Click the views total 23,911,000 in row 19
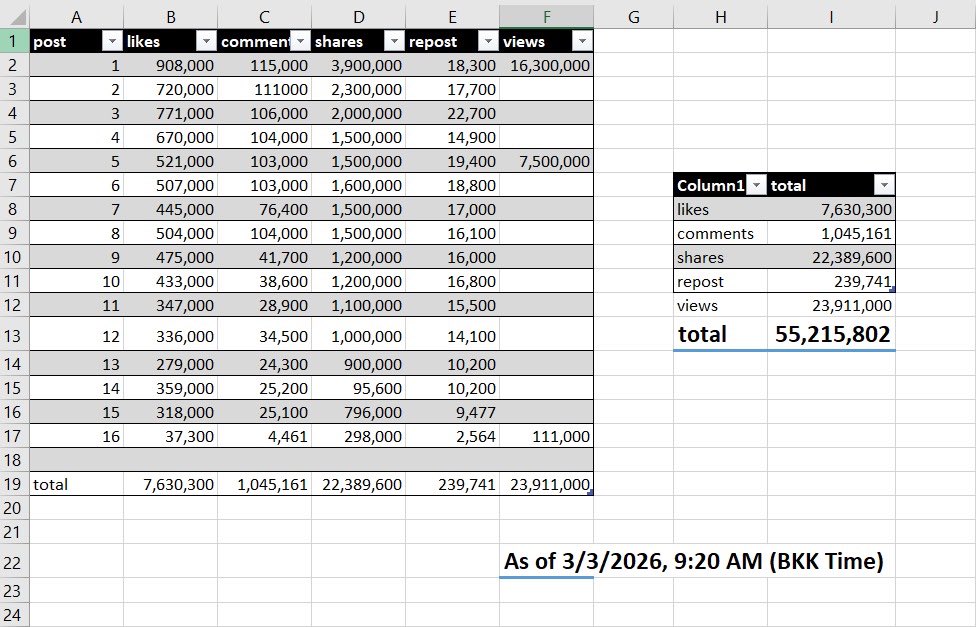The image size is (976, 627). pos(547,484)
